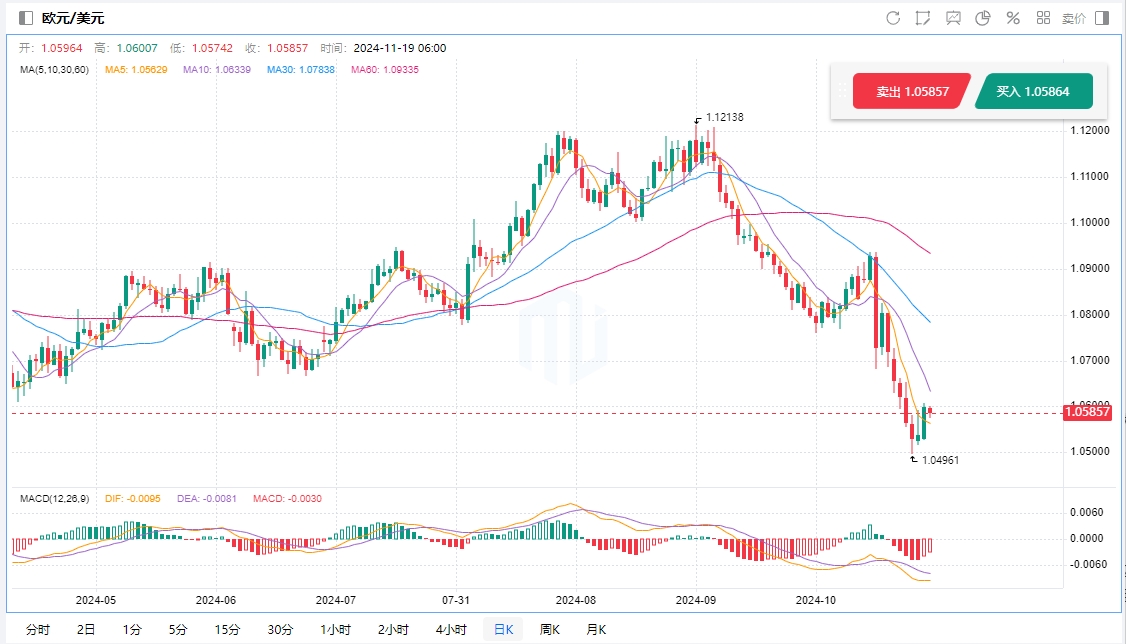This screenshot has height=644, width=1126.
Task: Click the 买入 1.05864 buy button
Action: tap(1032, 91)
